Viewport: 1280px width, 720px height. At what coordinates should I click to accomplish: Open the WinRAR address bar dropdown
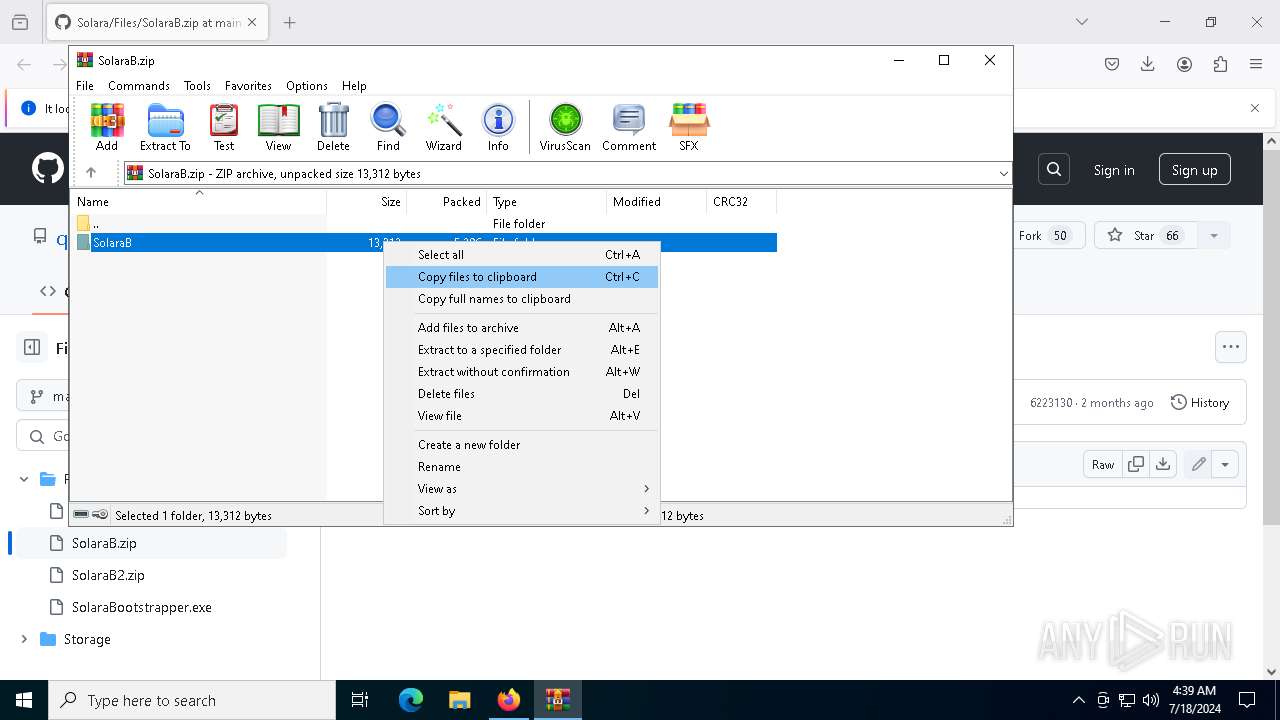point(1004,174)
